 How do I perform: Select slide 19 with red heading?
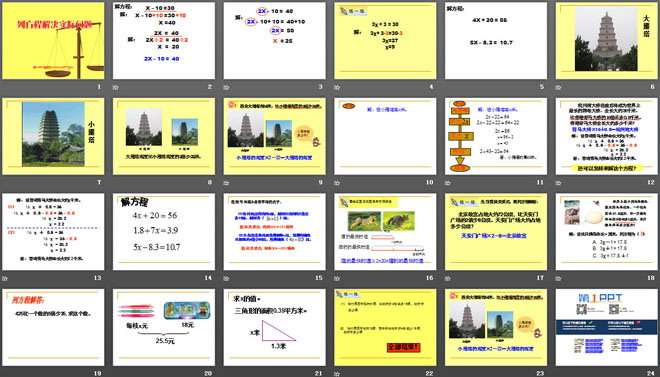[x=53, y=327]
